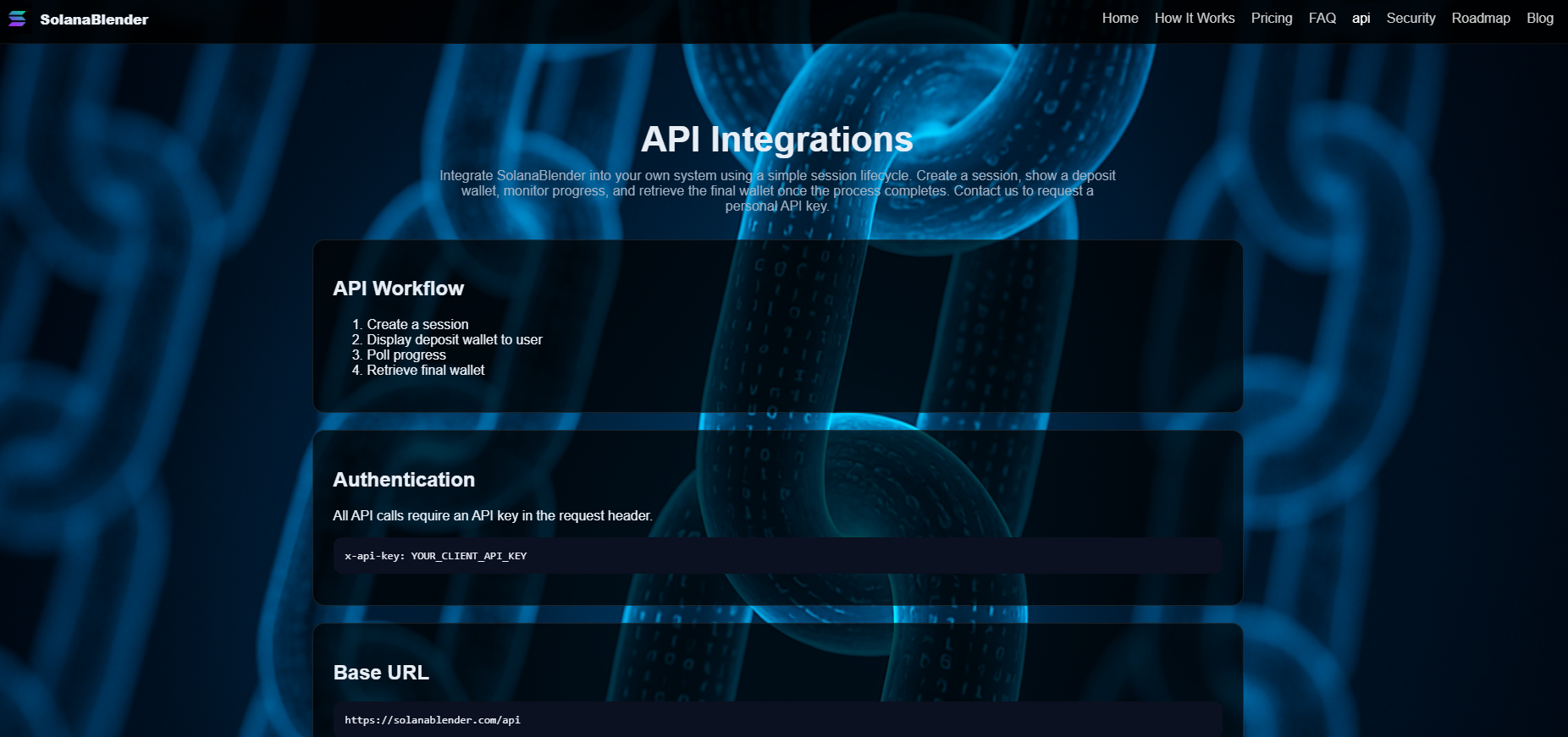Open the Roadmap page
The height and width of the screenshot is (737, 1568).
pos(1481,18)
